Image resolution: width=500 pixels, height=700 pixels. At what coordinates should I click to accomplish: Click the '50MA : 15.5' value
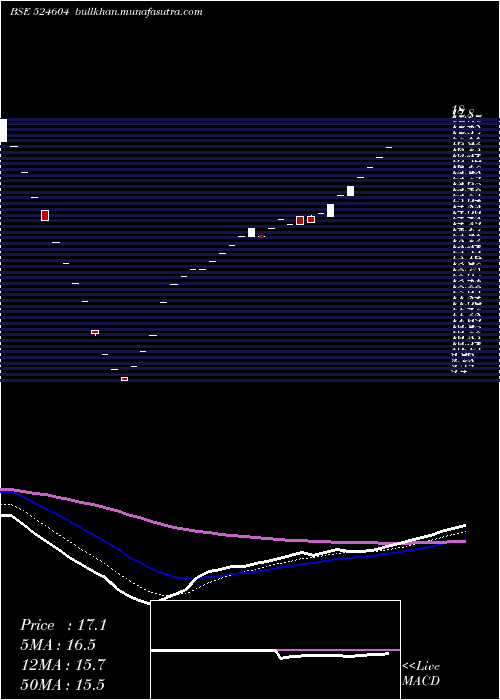point(62,685)
